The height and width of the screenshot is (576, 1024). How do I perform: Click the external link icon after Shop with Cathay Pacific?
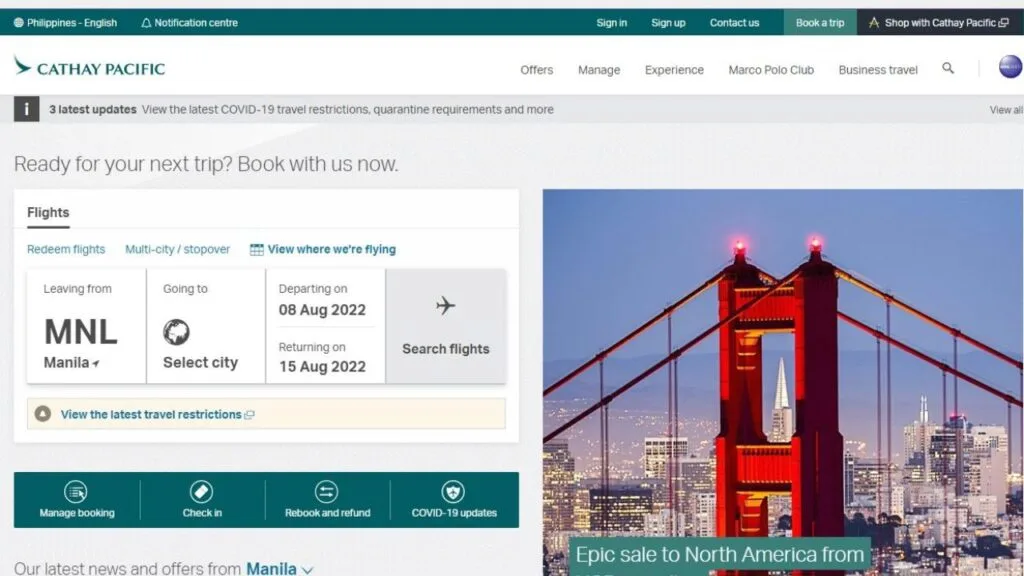point(1004,23)
